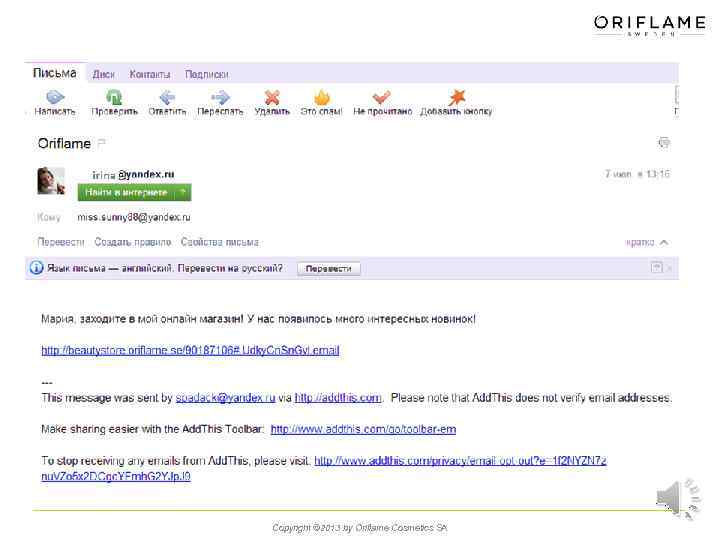Click the Перевести link under the recipient
Image resolution: width=720 pixels, height=540 pixels.
(x=61, y=242)
